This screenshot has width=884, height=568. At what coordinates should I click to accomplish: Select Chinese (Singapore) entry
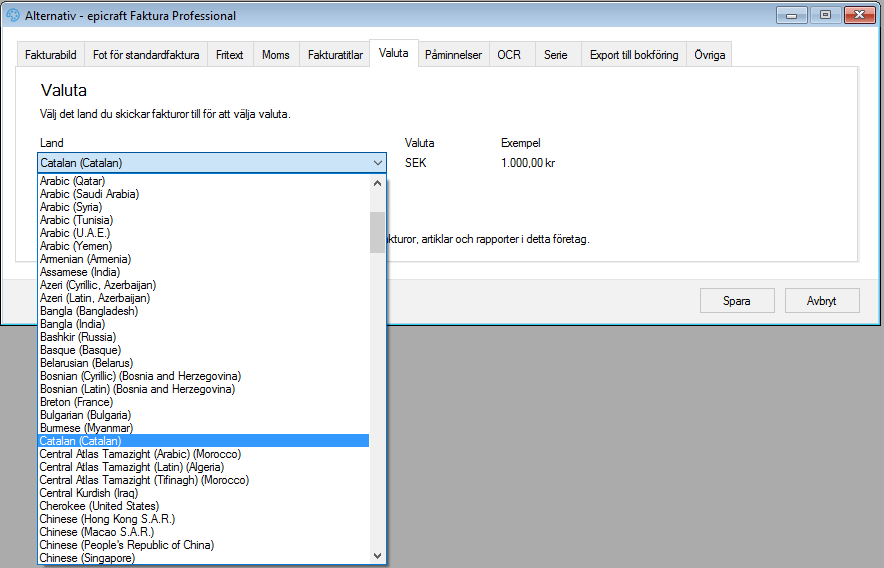point(204,557)
